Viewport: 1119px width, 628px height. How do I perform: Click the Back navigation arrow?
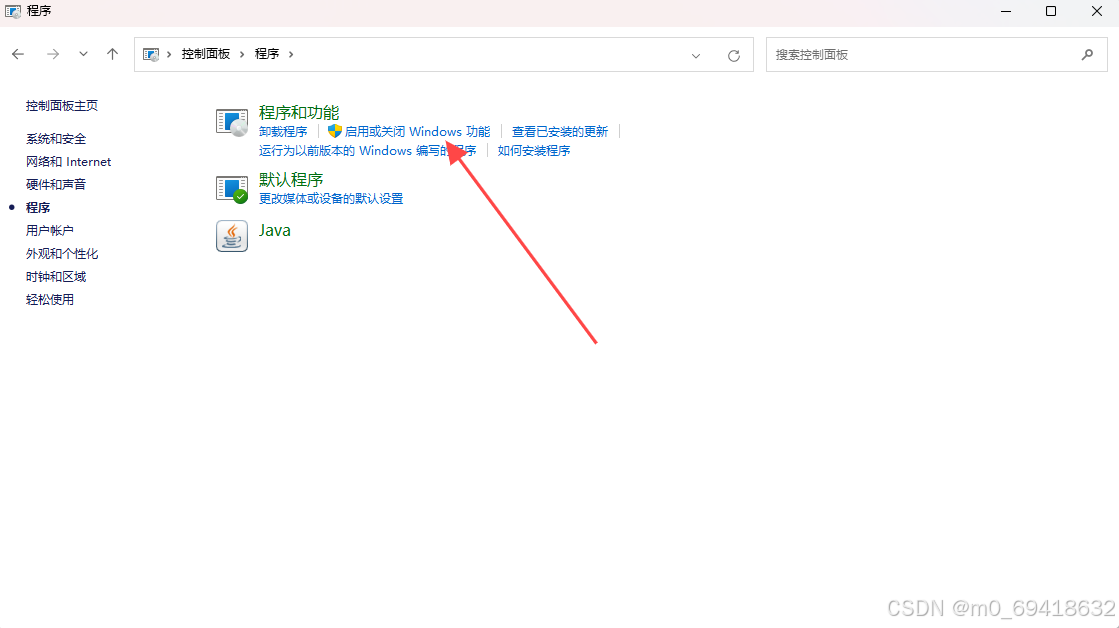pos(18,54)
